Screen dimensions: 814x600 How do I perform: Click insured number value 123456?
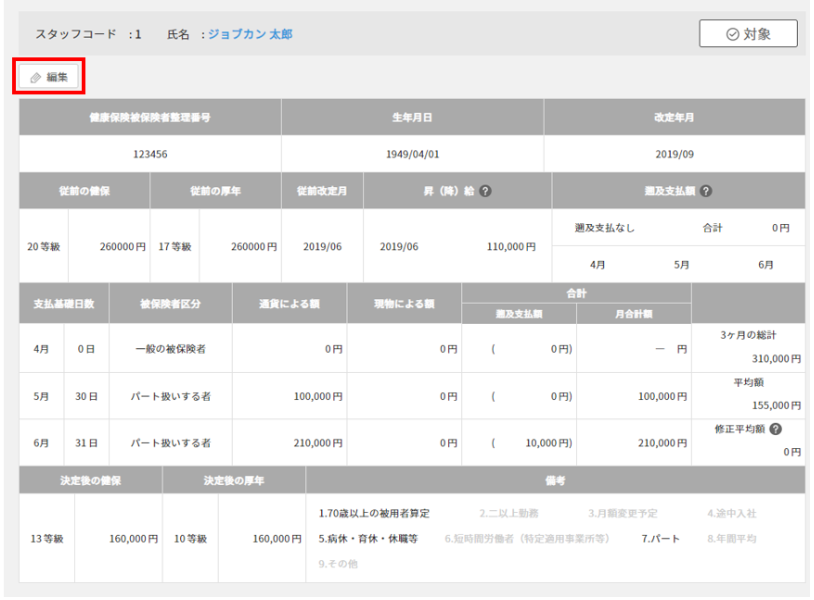click(x=150, y=155)
